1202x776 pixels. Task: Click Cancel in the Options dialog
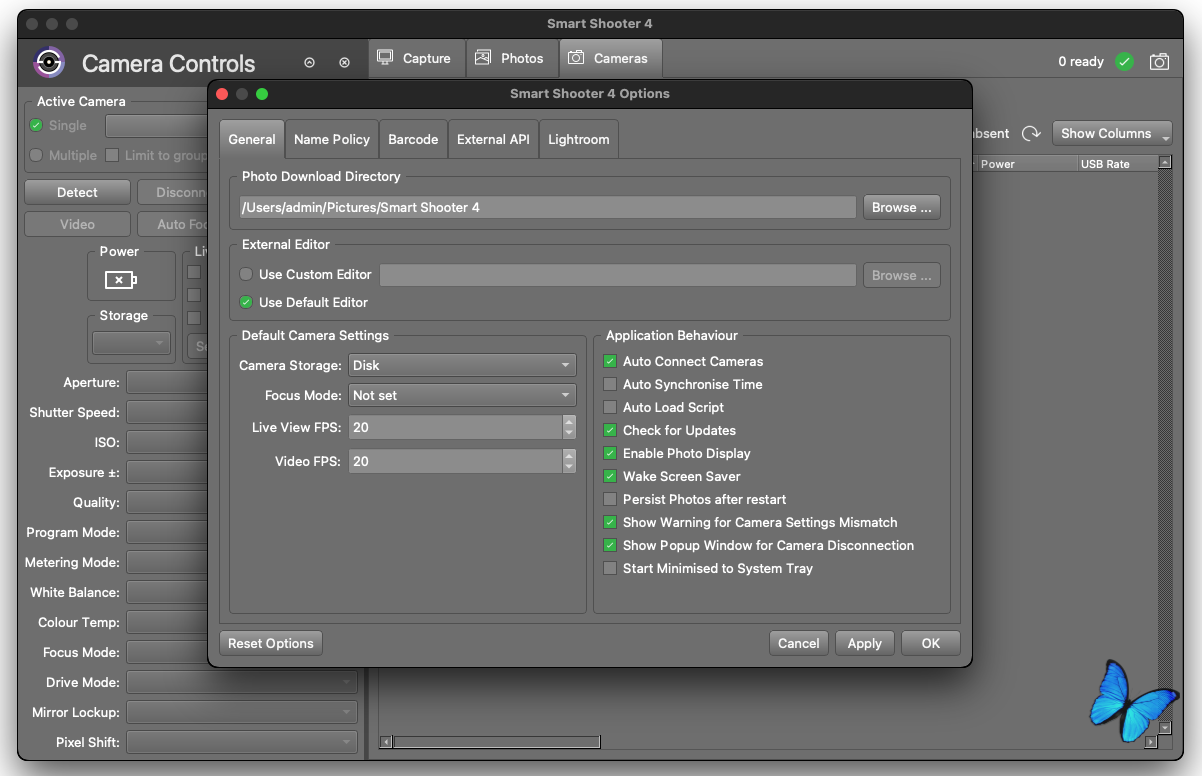(799, 643)
